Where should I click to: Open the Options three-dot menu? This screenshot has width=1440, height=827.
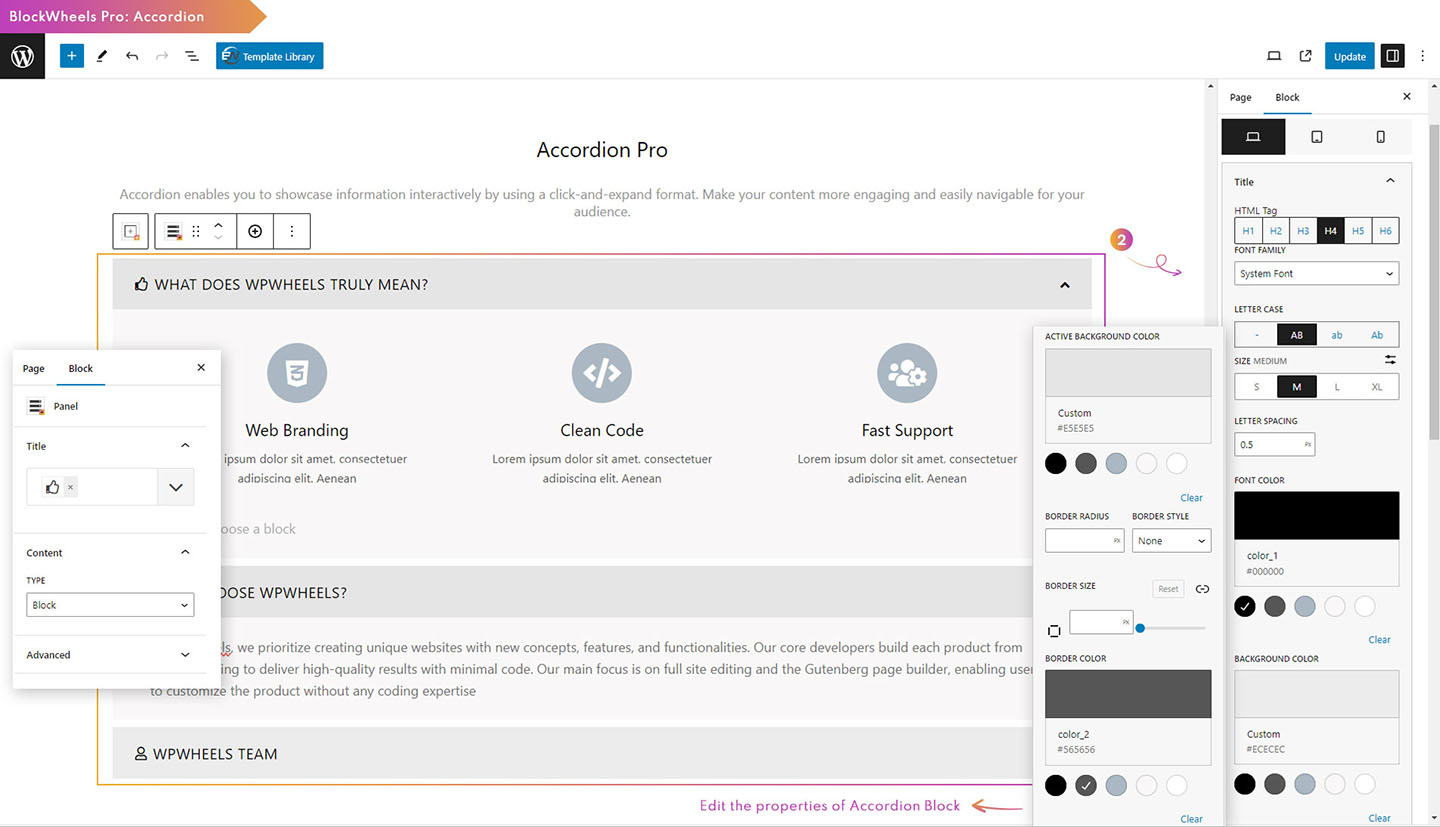tap(1422, 57)
